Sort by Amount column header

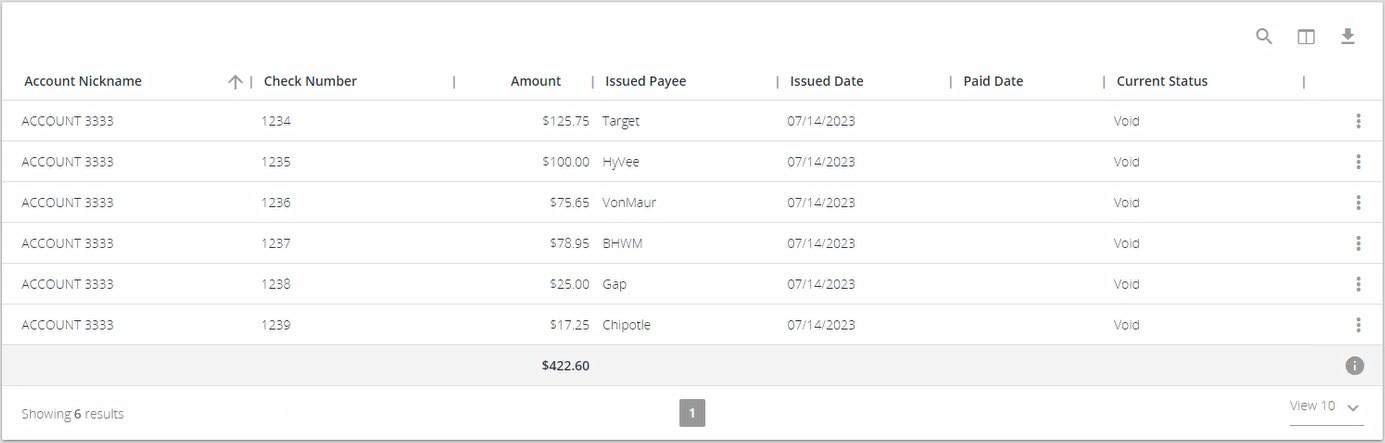(535, 82)
